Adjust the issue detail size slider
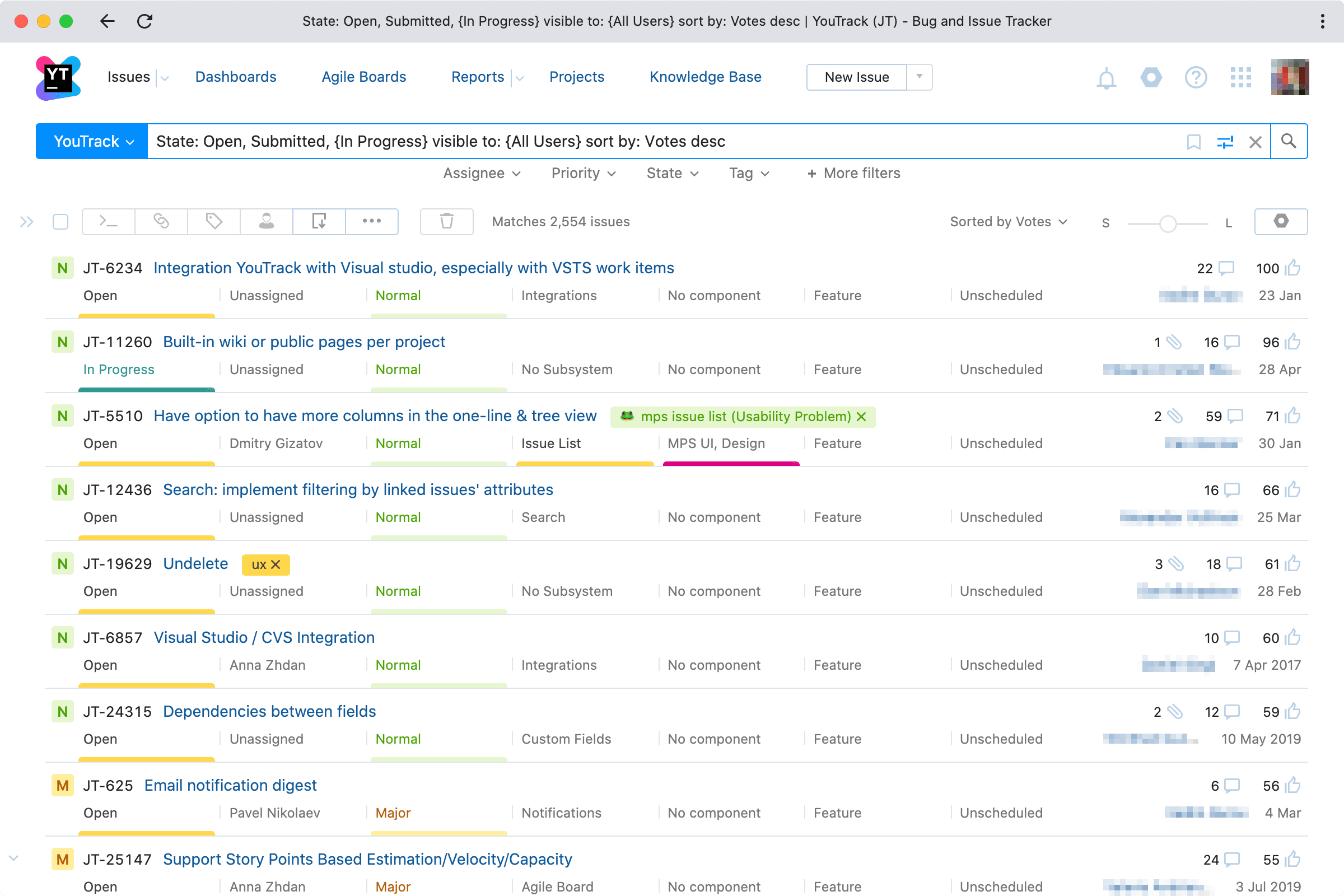 (x=1168, y=223)
